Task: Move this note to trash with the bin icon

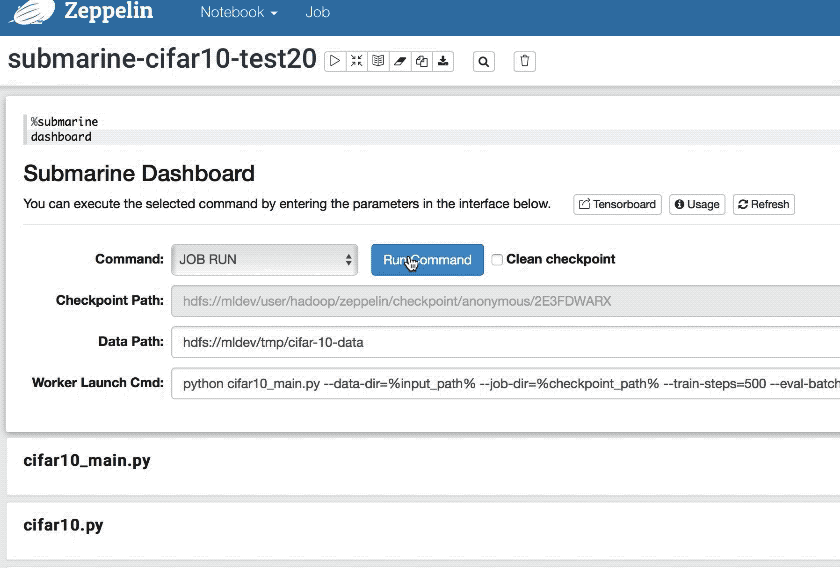Action: click(524, 61)
